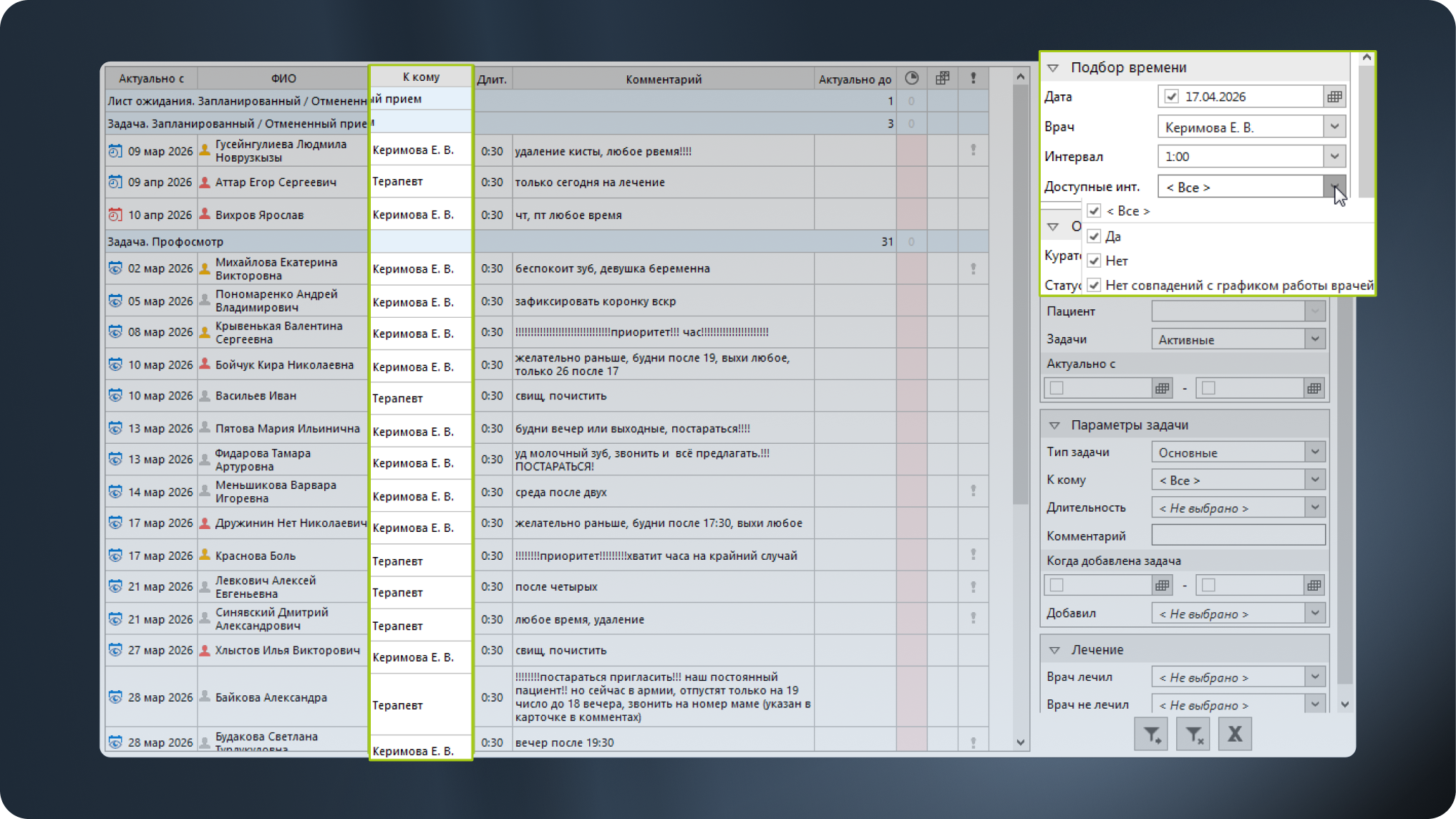1456x819 pixels.
Task: Sort by the К кому column header
Action: click(x=421, y=77)
